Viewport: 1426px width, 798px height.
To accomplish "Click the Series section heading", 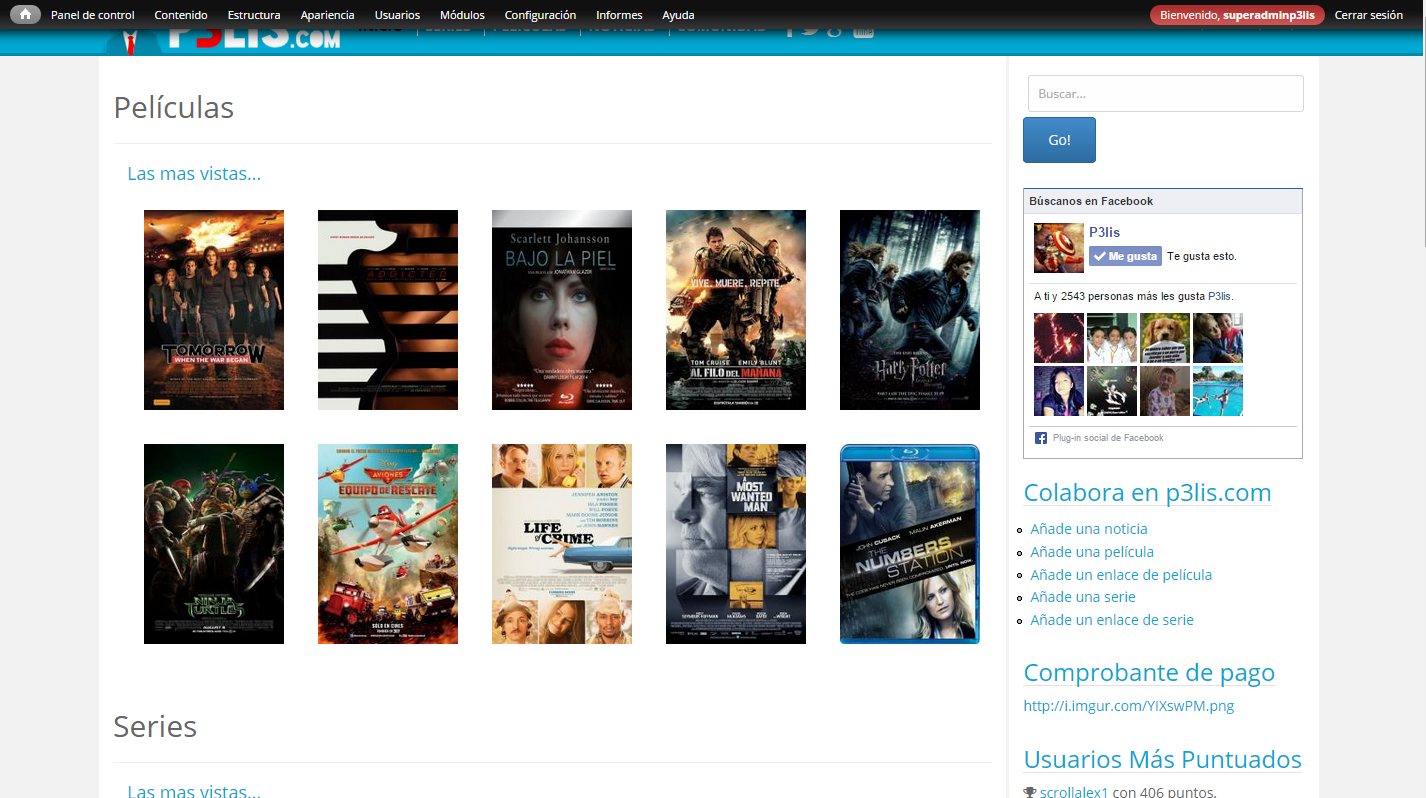I will click(x=155, y=726).
